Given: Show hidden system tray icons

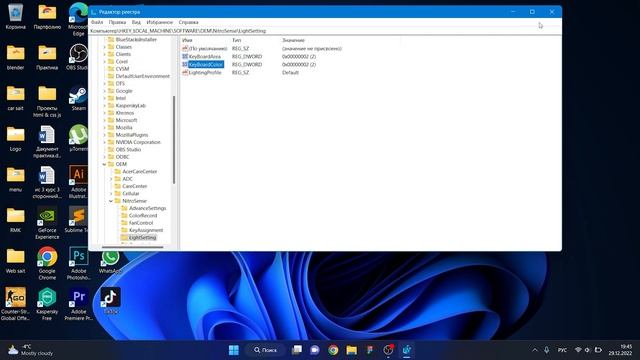Looking at the screenshot, I should pos(535,350).
